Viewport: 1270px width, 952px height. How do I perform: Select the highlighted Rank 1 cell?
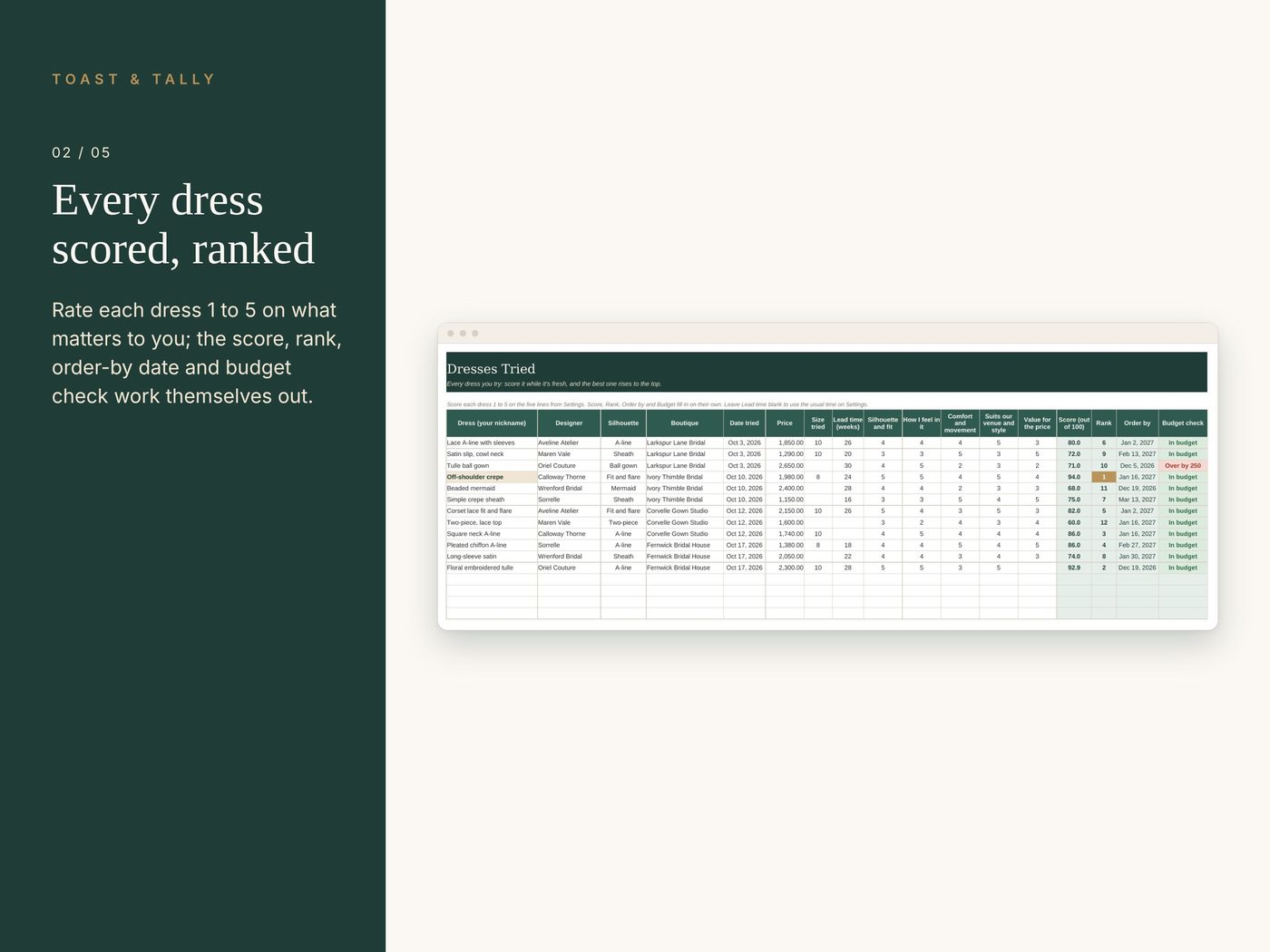pyautogui.click(x=1104, y=477)
